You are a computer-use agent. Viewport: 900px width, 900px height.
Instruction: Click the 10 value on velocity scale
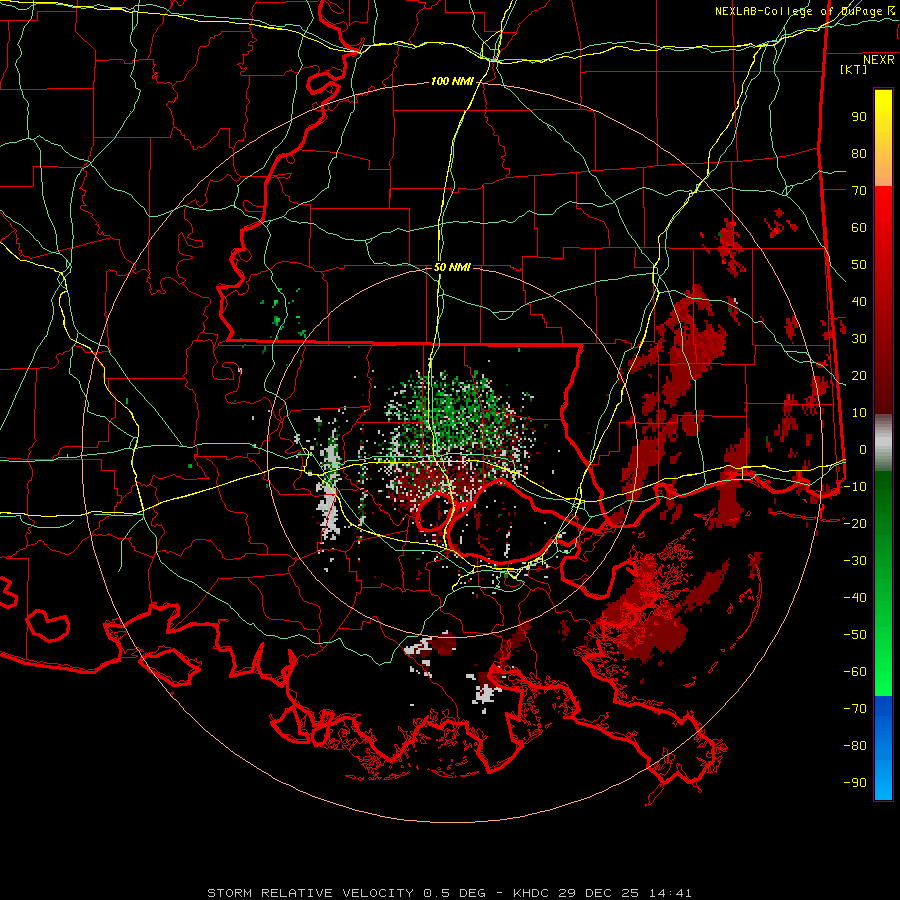tap(859, 413)
